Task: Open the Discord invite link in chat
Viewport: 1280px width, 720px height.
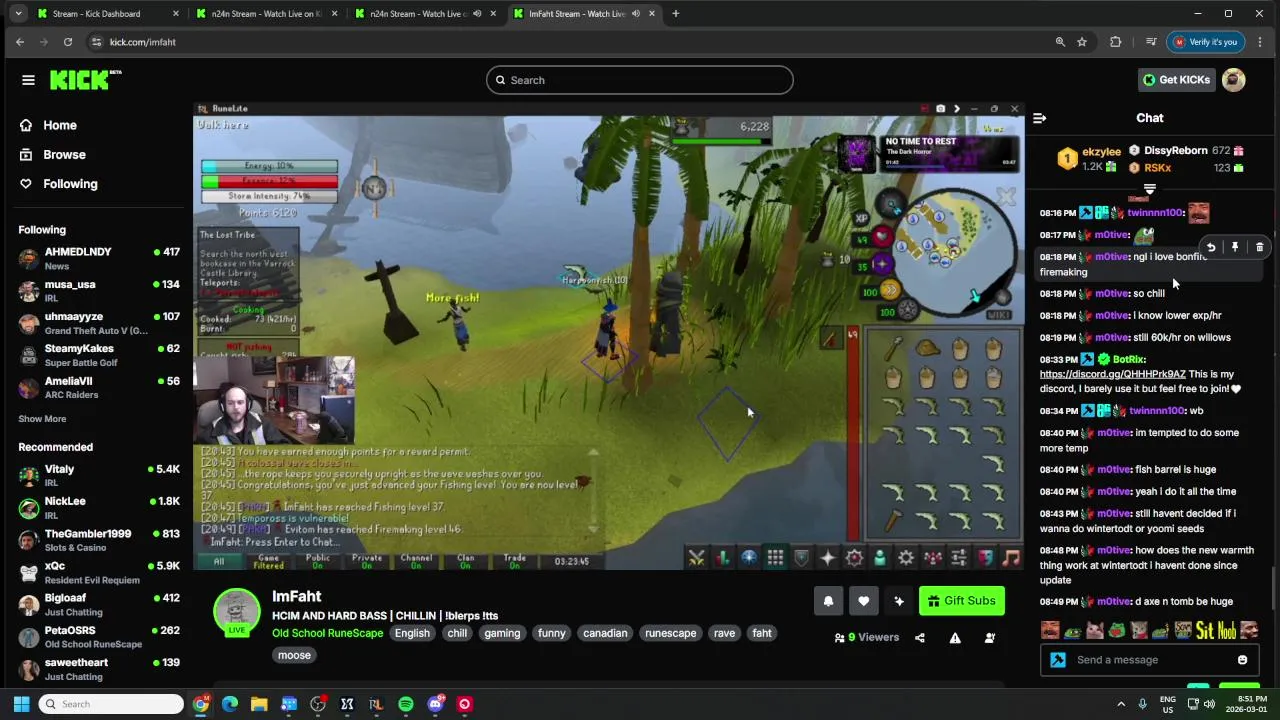Action: (1112, 374)
